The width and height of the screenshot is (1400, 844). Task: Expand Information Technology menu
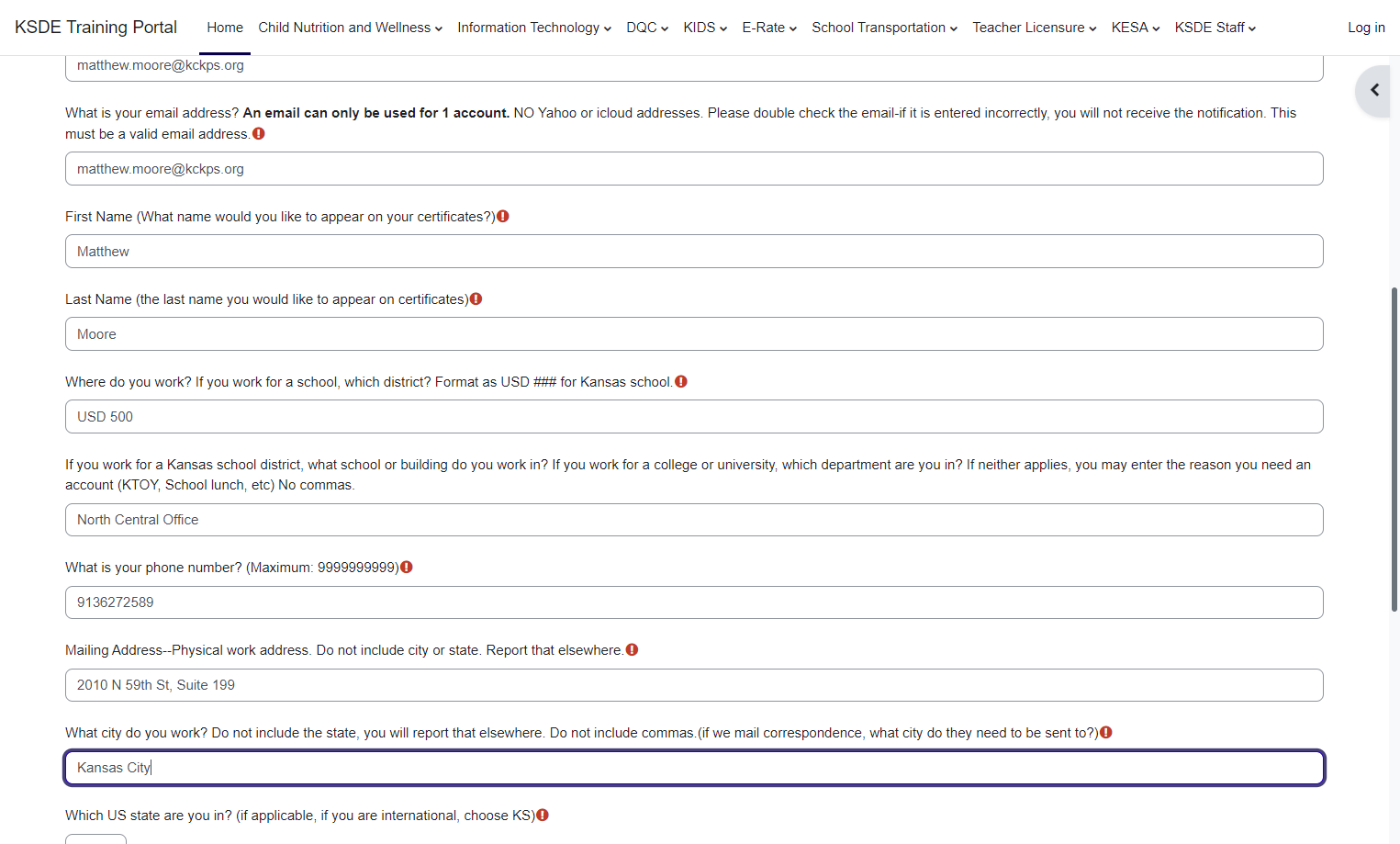534,28
